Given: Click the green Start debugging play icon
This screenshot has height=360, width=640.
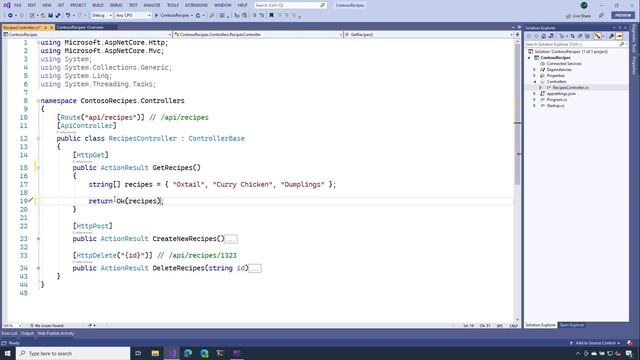Looking at the screenshot, I should point(156,16).
